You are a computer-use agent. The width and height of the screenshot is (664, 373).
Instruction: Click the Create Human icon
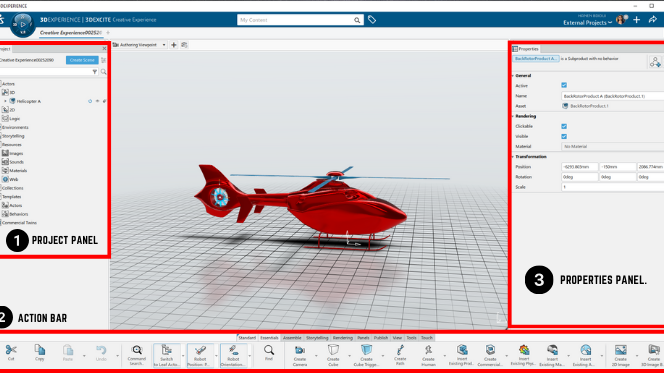[428, 355]
